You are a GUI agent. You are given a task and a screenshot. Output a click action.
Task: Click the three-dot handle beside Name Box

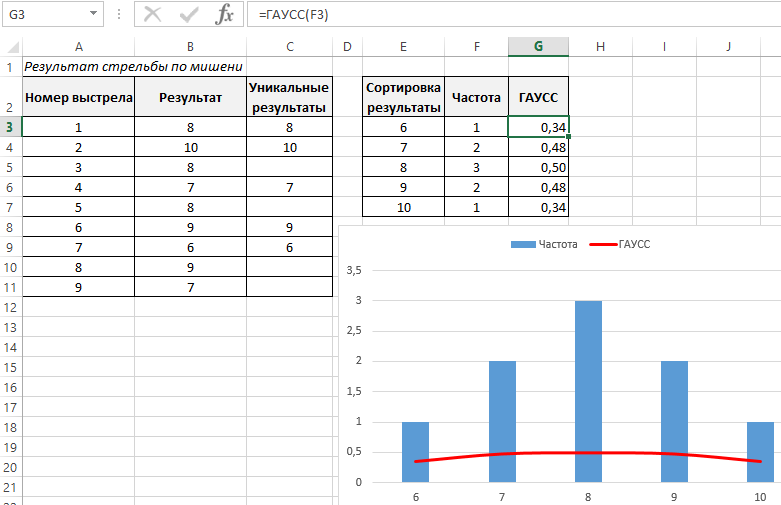point(119,14)
